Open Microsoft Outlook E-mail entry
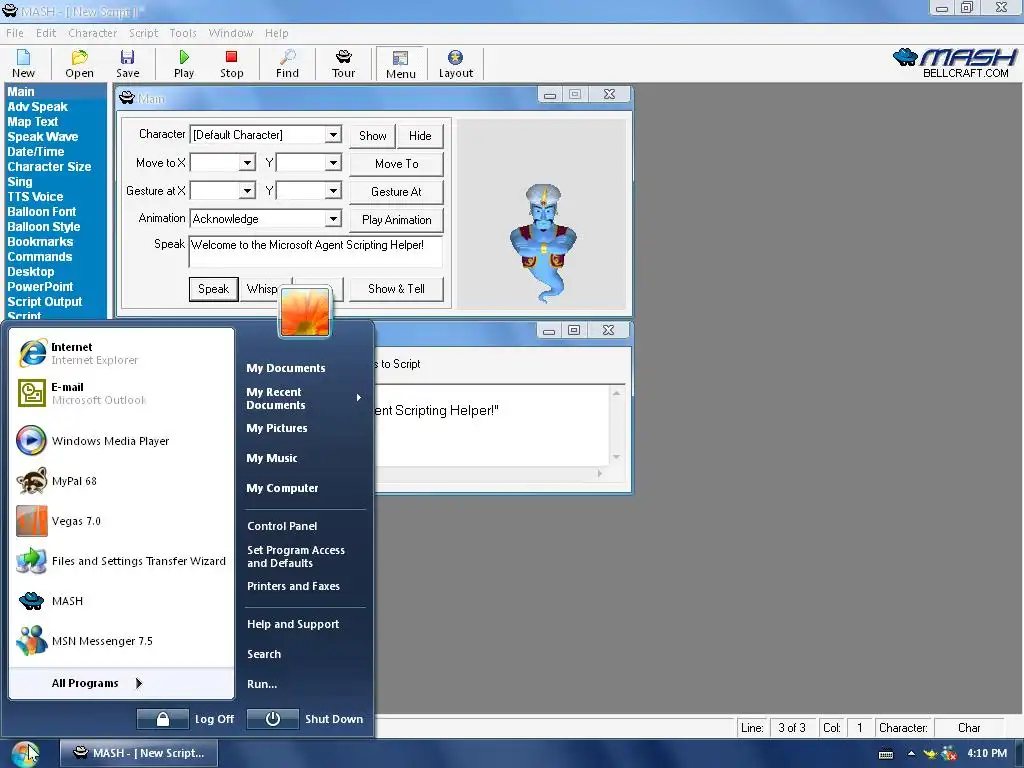1024x768 pixels. click(122, 393)
